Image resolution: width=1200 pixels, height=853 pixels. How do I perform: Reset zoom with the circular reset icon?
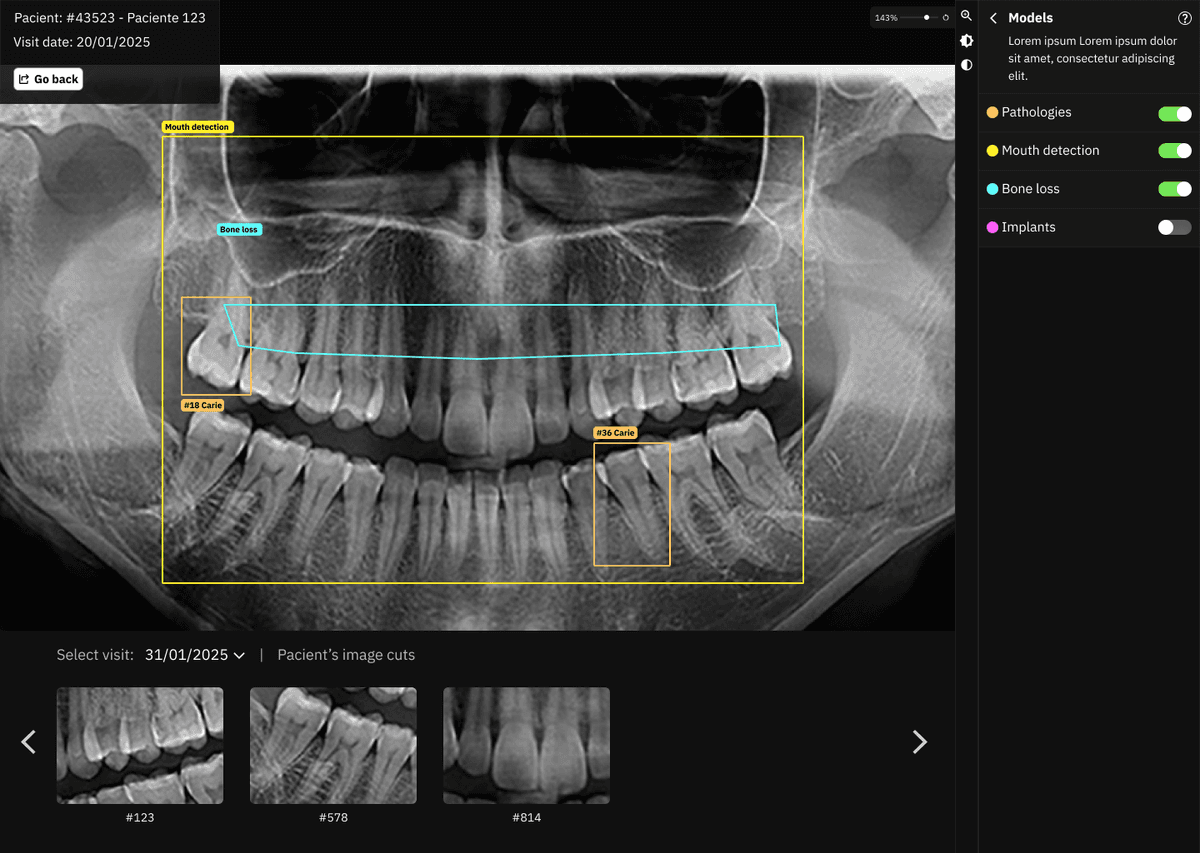tap(945, 18)
